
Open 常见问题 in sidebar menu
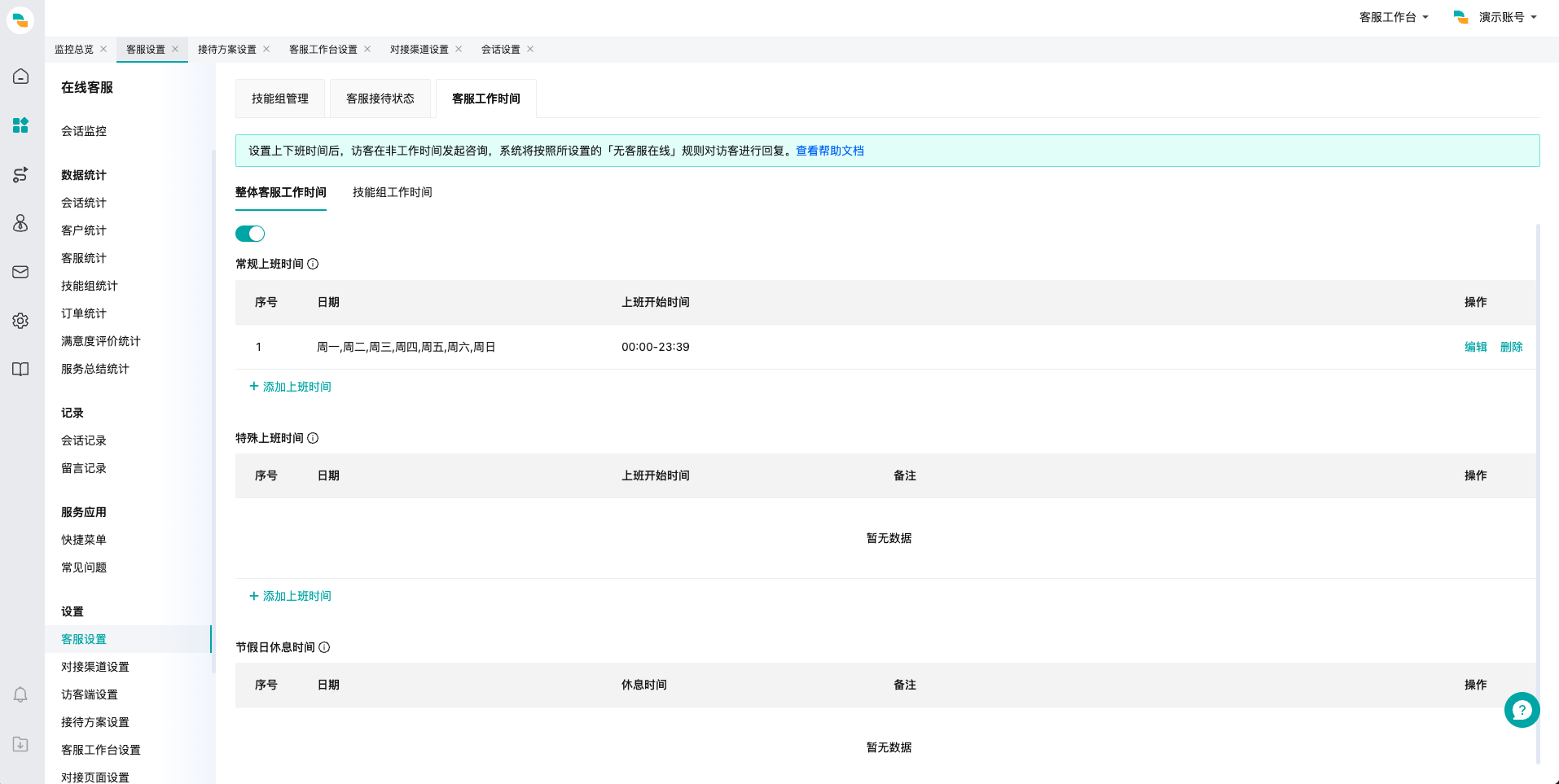[84, 567]
